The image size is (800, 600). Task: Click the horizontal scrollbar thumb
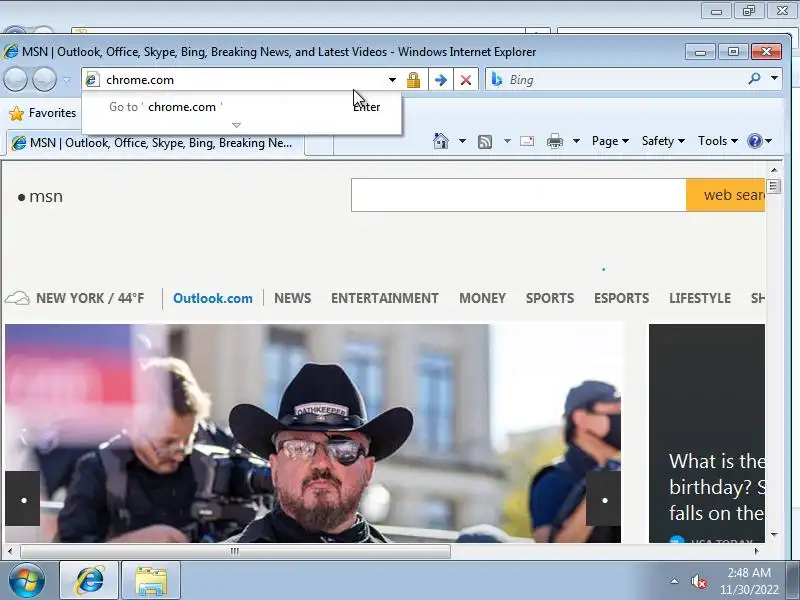pos(235,551)
